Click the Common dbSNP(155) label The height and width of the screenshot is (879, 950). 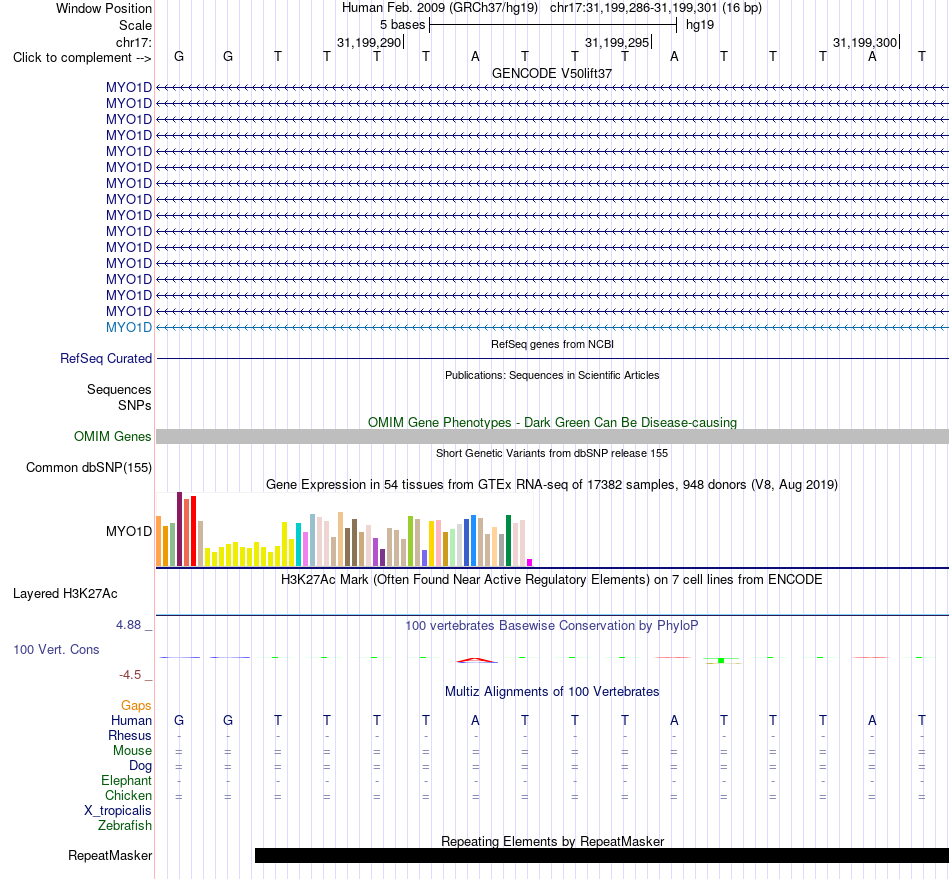[x=88, y=467]
